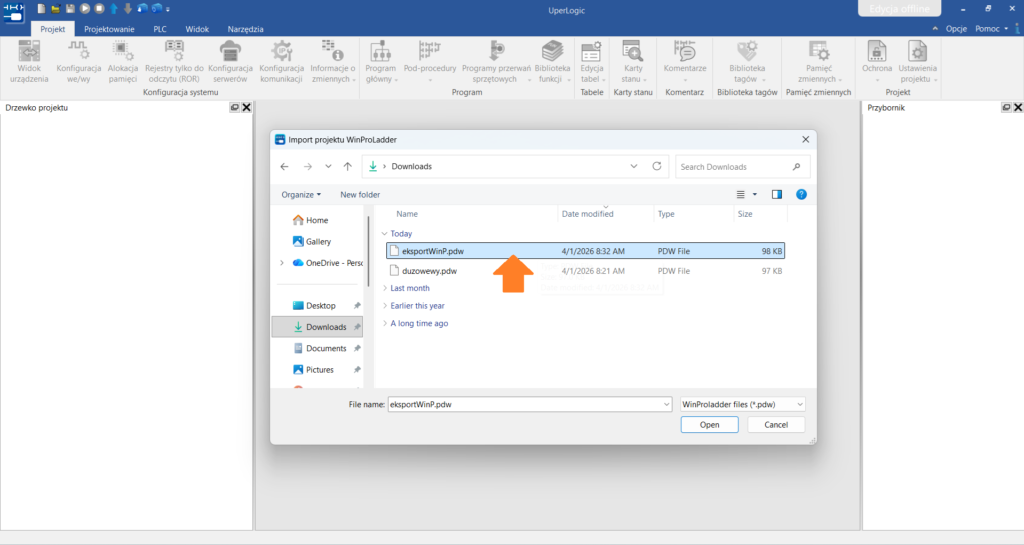Refresh the Downloads folder listing
Screen dimensions: 1024x545
656,166
